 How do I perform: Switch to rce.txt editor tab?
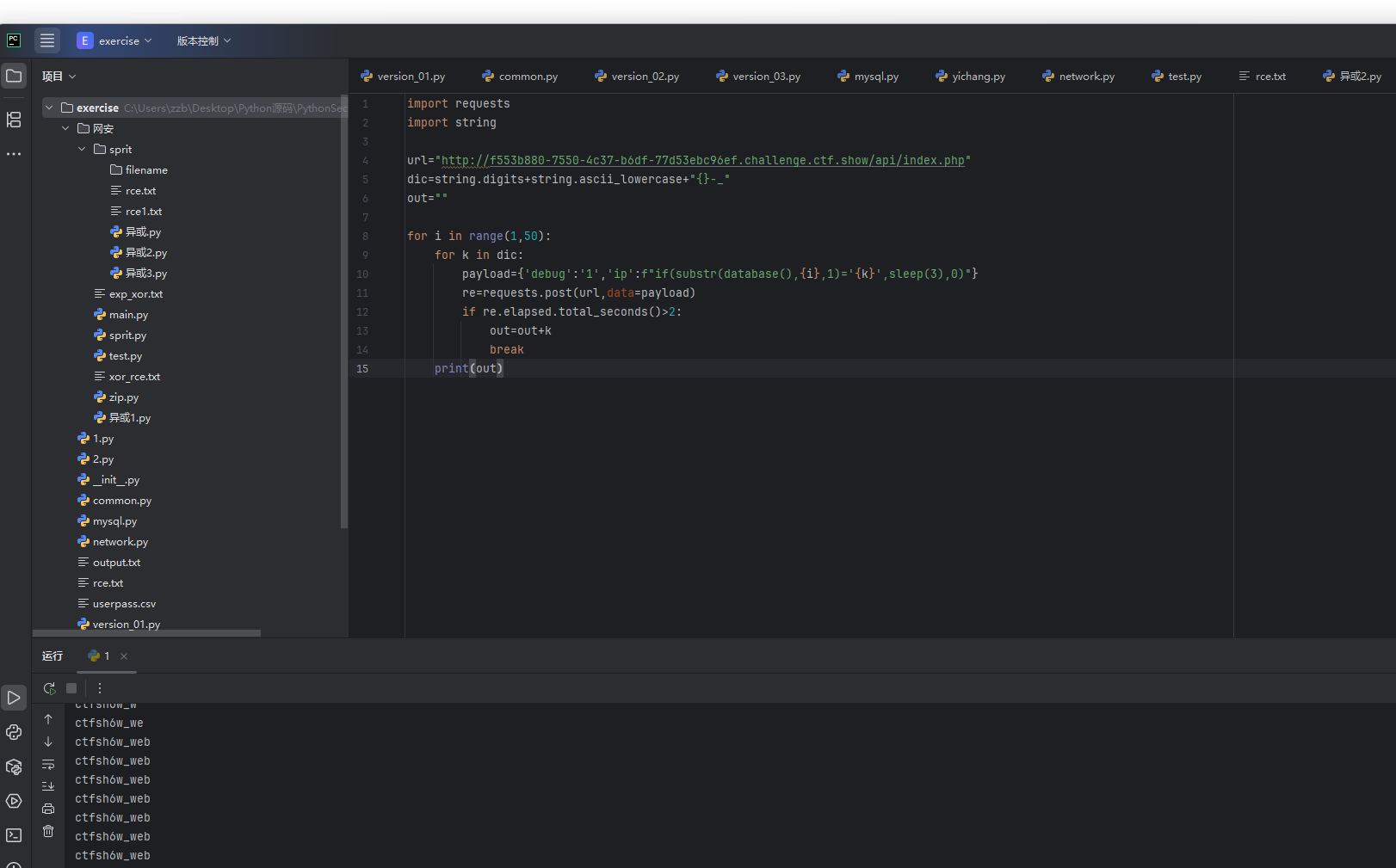[1263, 77]
